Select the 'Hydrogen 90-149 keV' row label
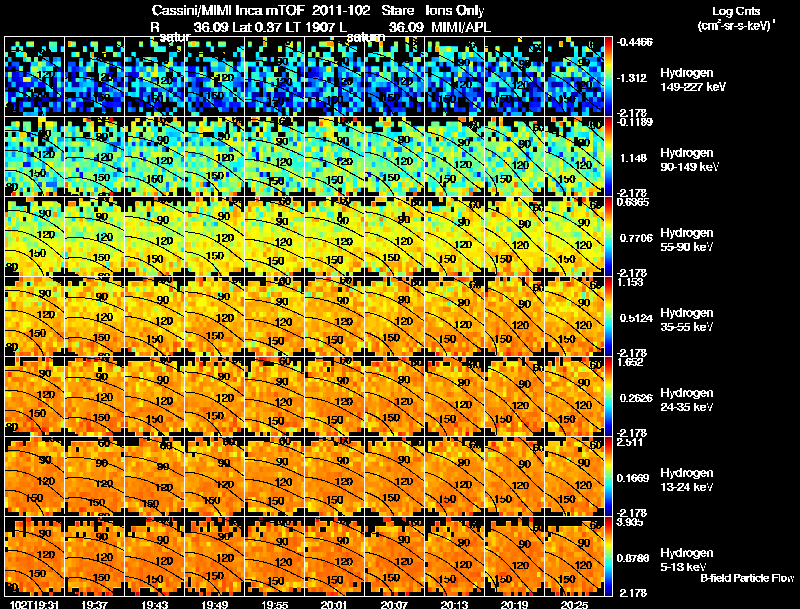Image resolution: width=800 pixels, height=609 pixels. [x=689, y=160]
